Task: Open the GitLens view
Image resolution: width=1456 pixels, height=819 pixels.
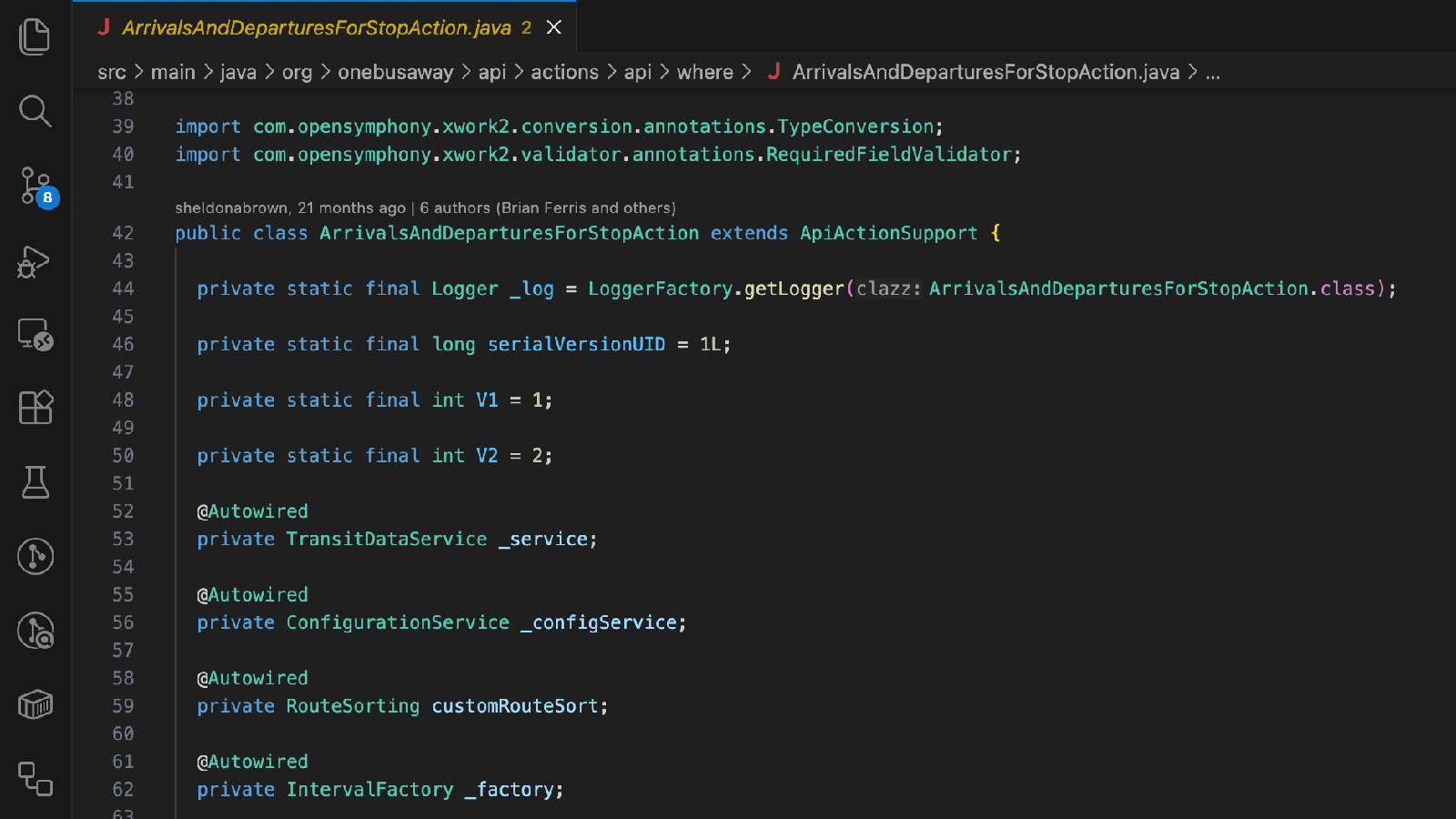Action: click(x=35, y=556)
